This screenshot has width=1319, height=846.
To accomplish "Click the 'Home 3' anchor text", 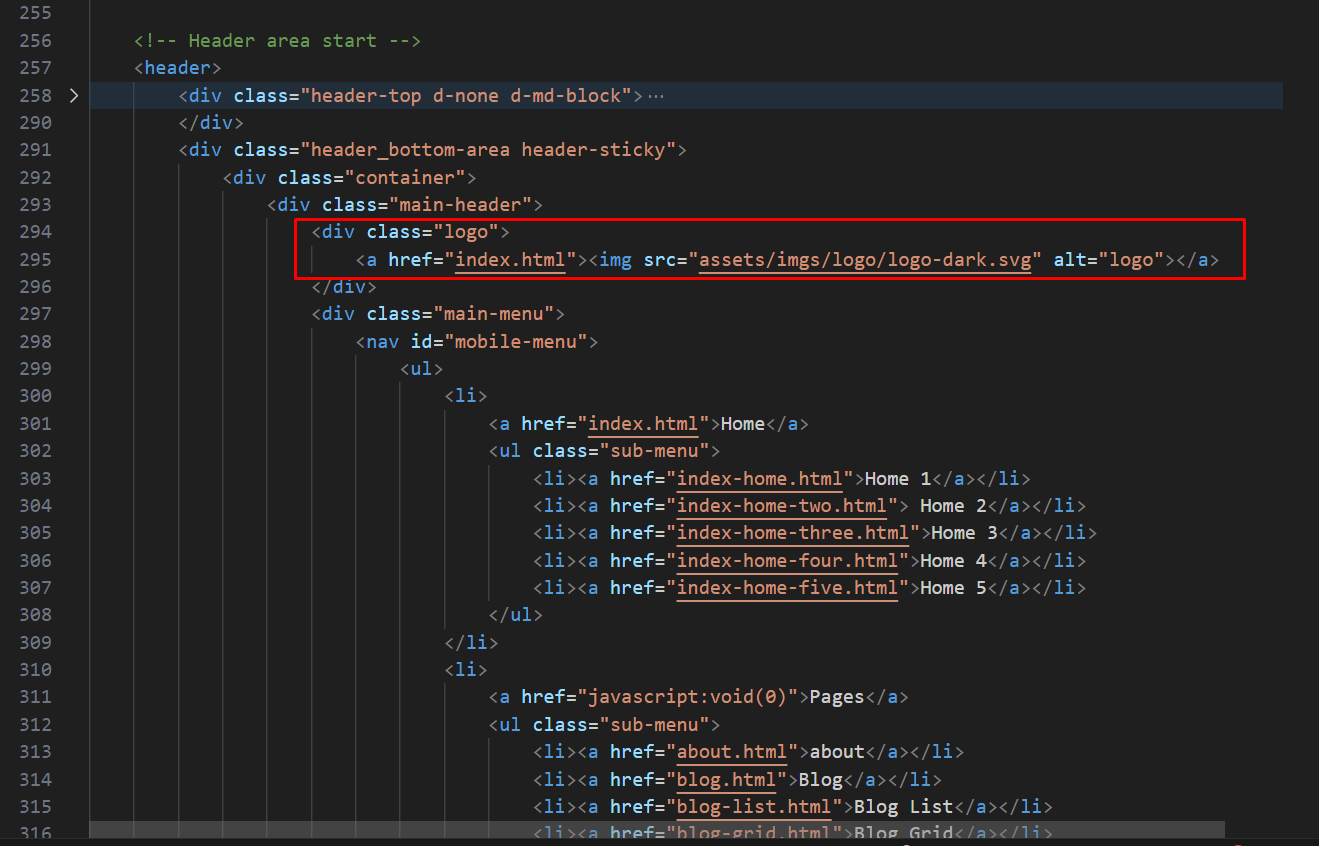I will pos(964,533).
